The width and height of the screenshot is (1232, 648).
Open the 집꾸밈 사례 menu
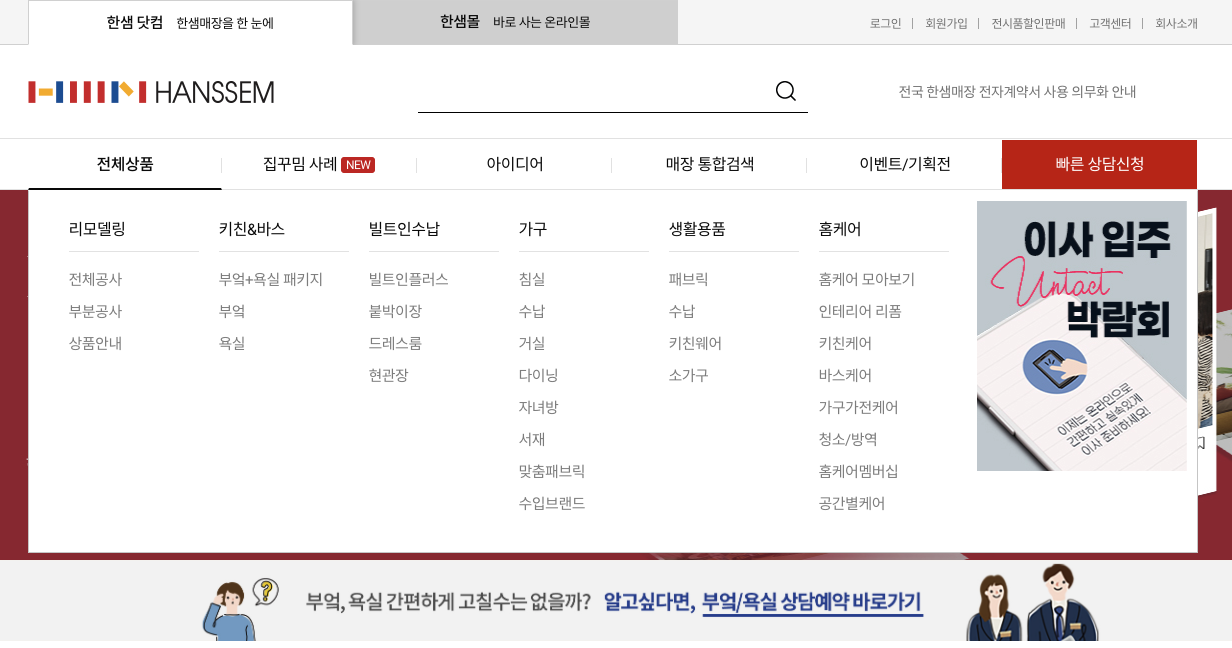pyautogui.click(x=300, y=164)
